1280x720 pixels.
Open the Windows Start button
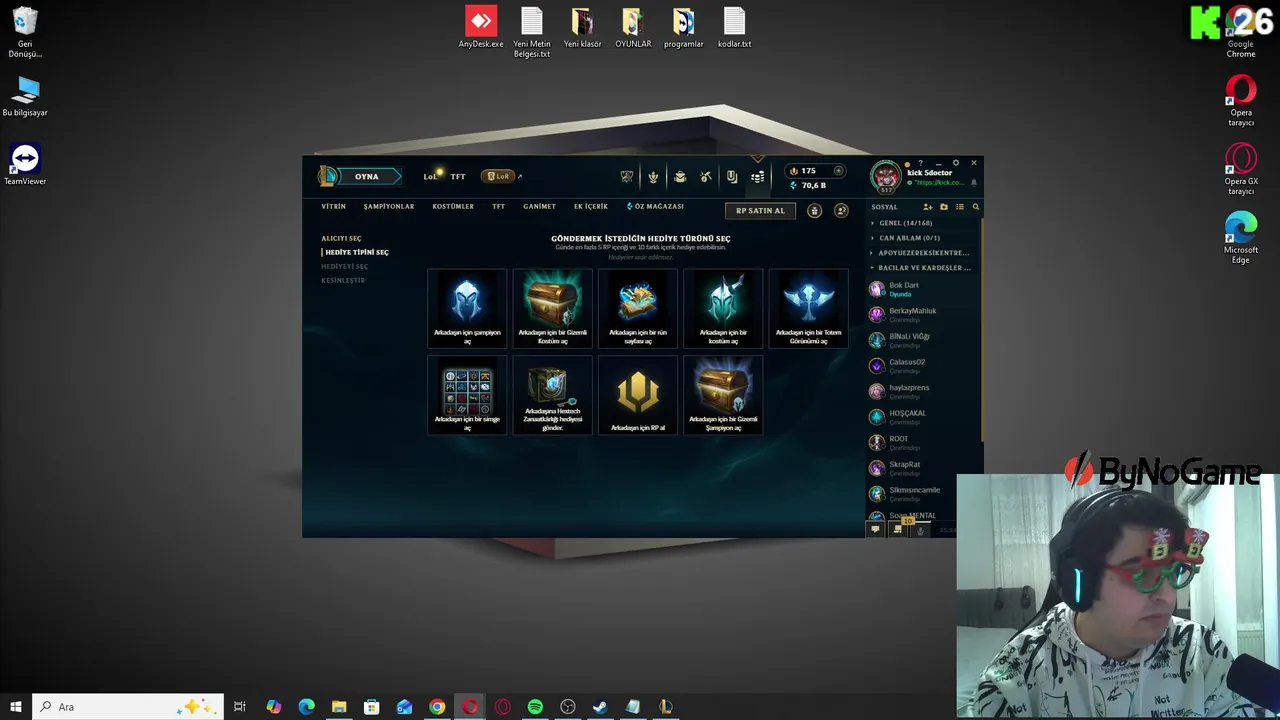click(x=16, y=707)
